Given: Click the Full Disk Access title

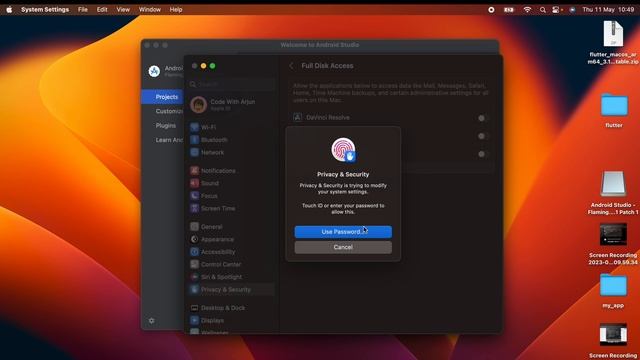Looking at the screenshot, I should click(x=327, y=66).
